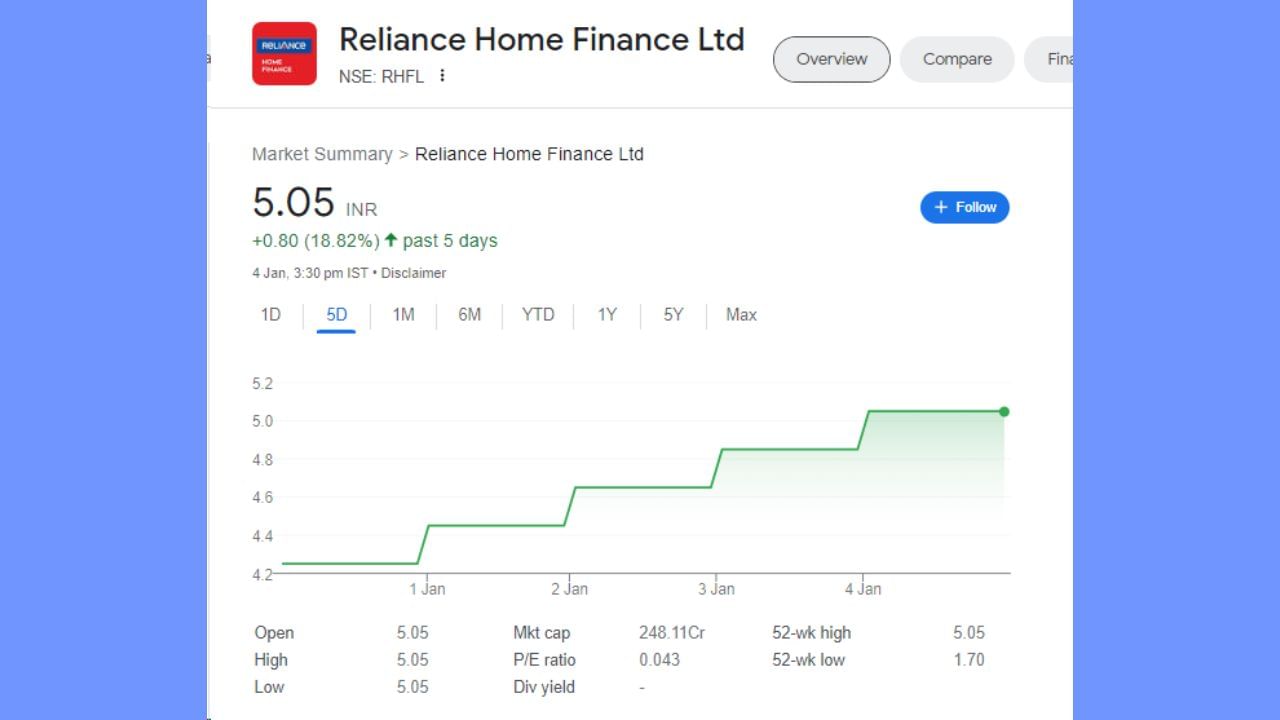Screen dimensions: 1280x720
Task: Select the 5D chart range
Action: 337,315
